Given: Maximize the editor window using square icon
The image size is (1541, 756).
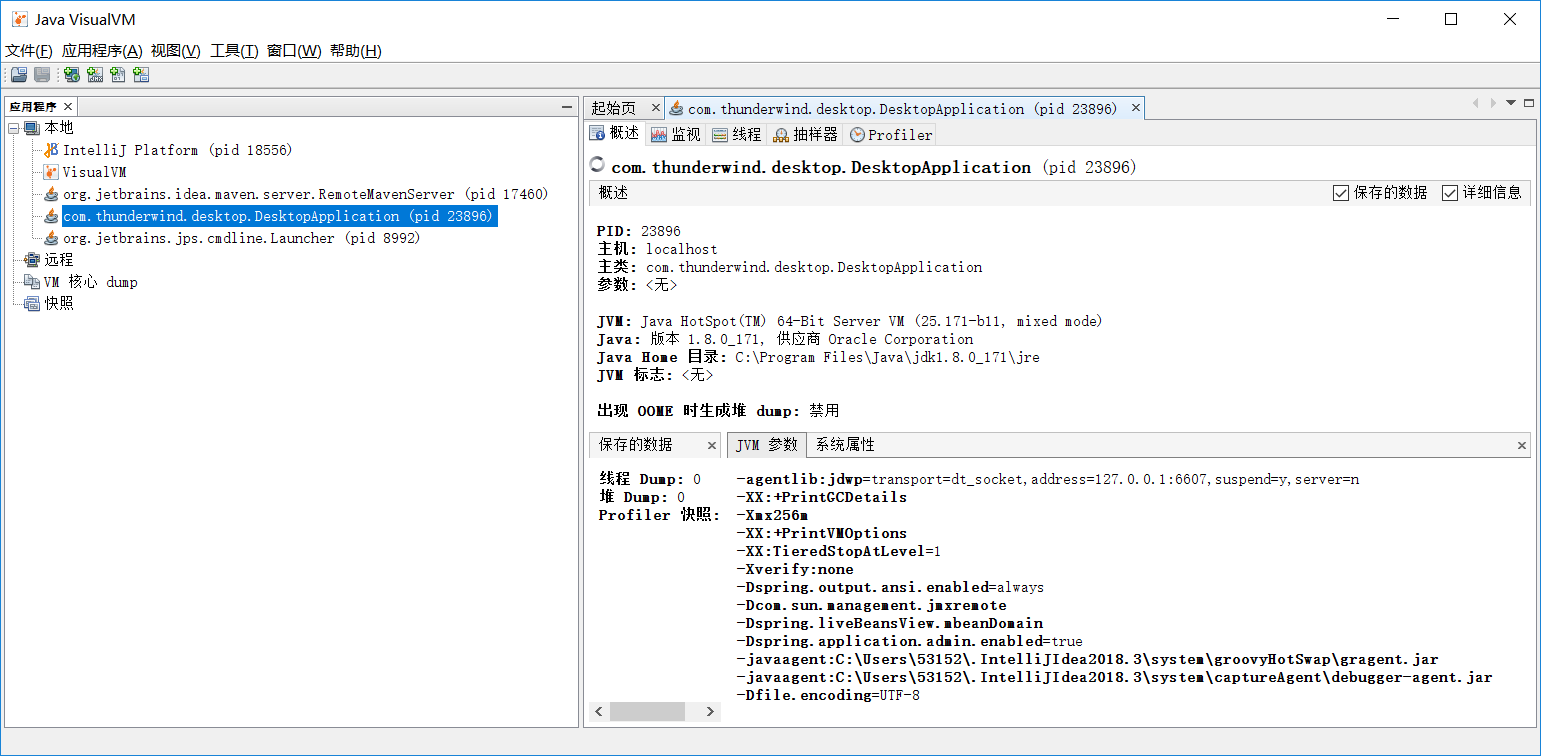Looking at the screenshot, I should (1529, 102).
